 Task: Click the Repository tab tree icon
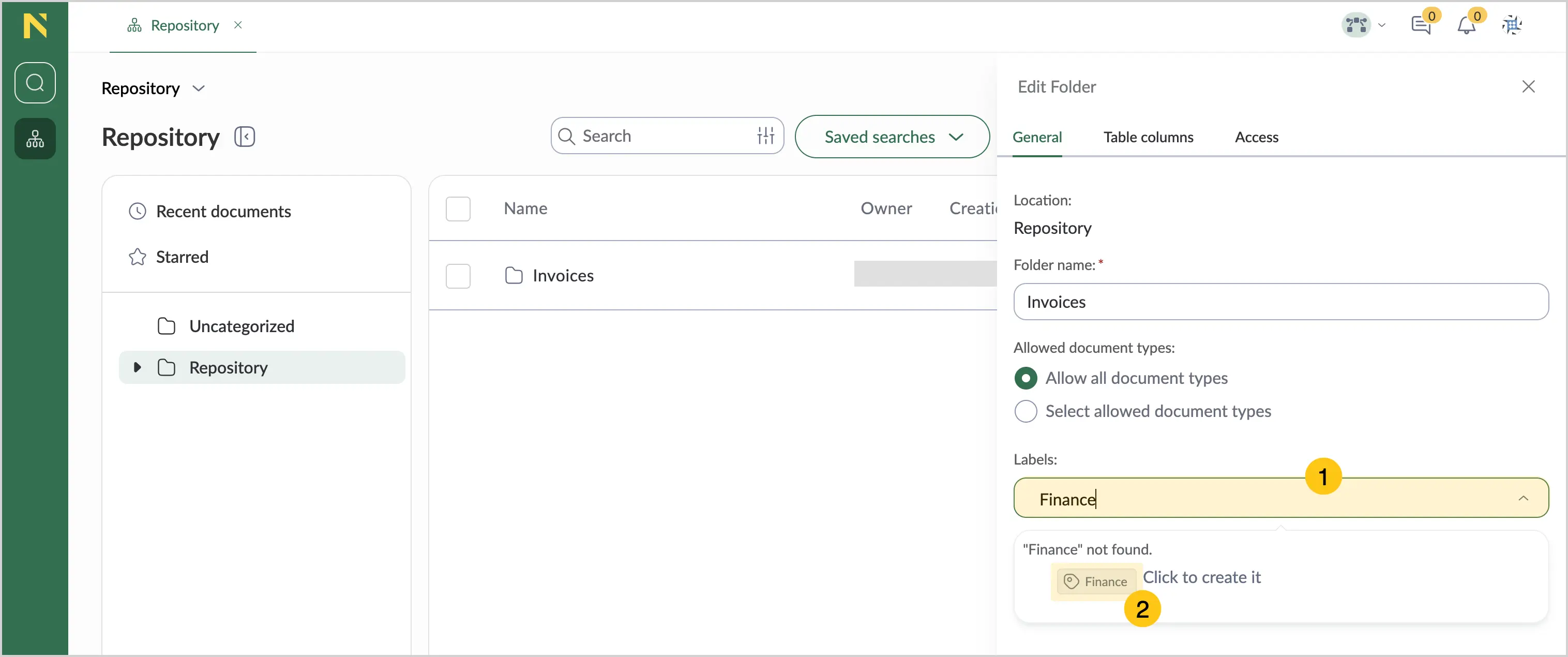(x=134, y=25)
